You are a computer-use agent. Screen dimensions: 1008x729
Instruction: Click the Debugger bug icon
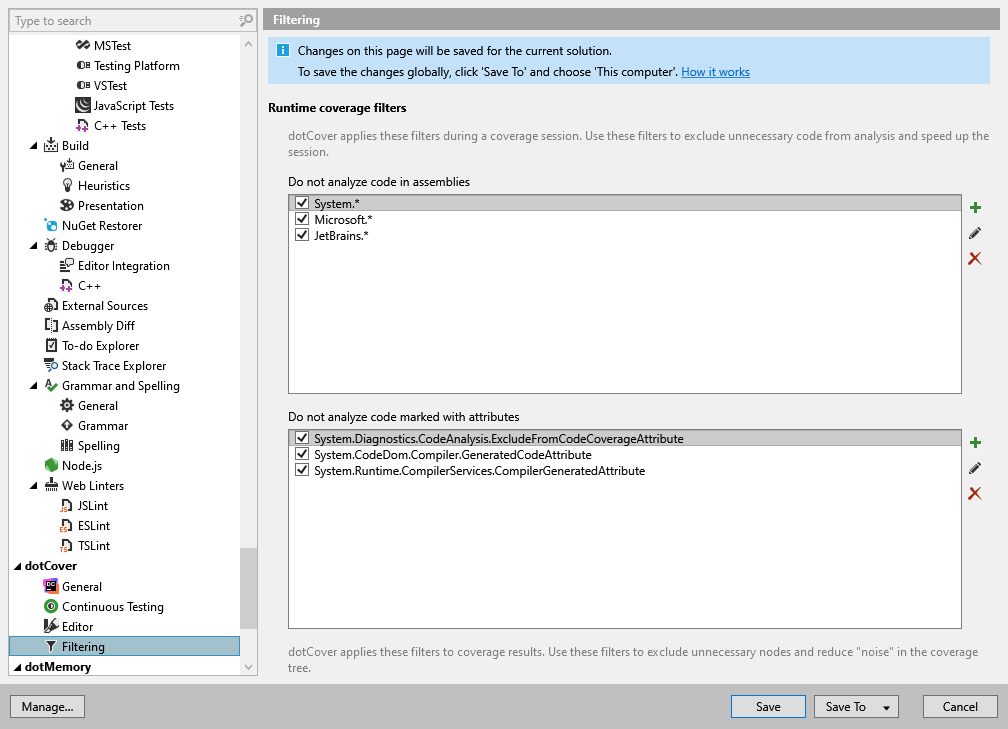51,245
